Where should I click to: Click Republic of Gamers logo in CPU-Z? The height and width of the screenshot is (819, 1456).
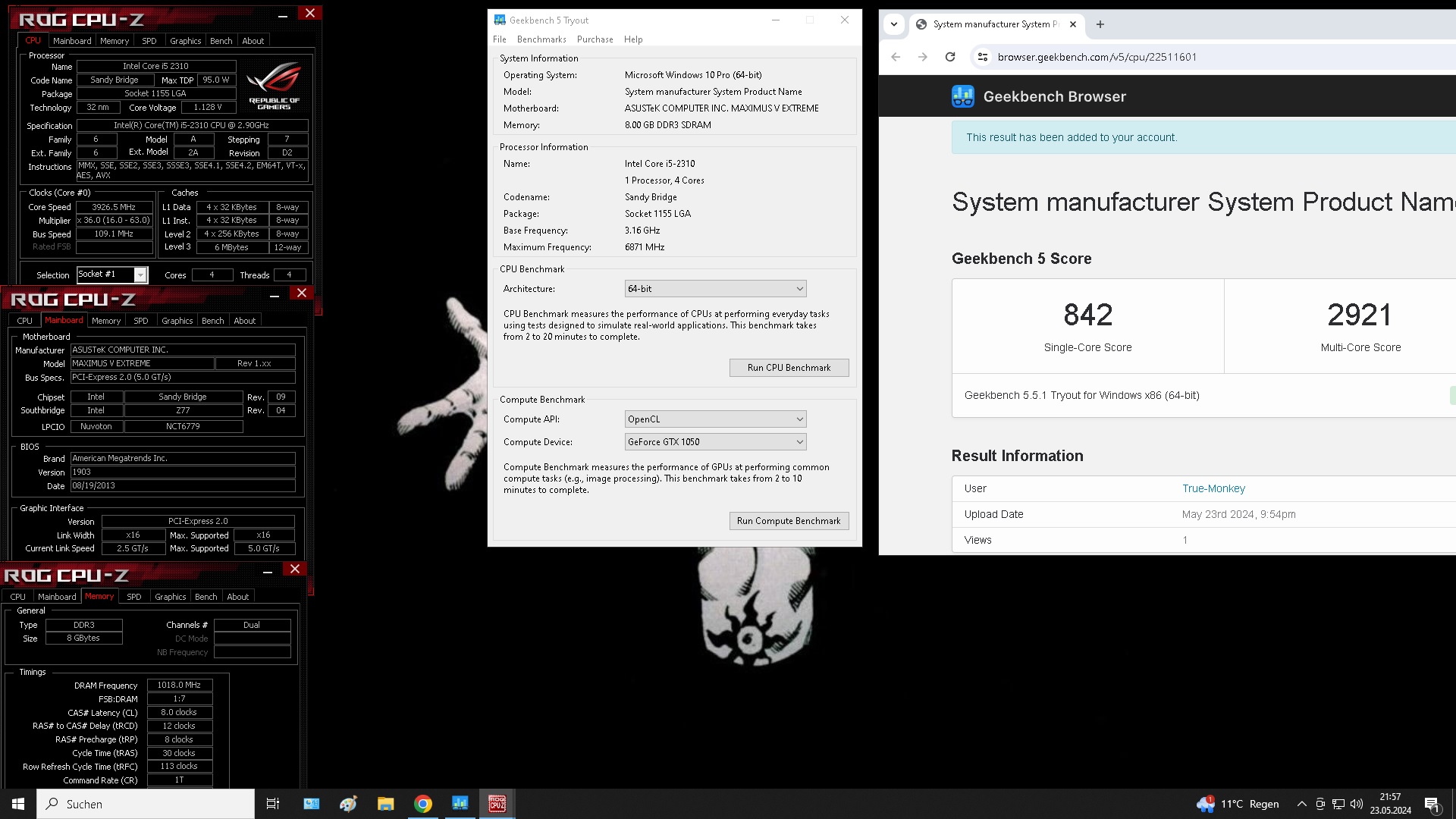pyautogui.click(x=274, y=86)
